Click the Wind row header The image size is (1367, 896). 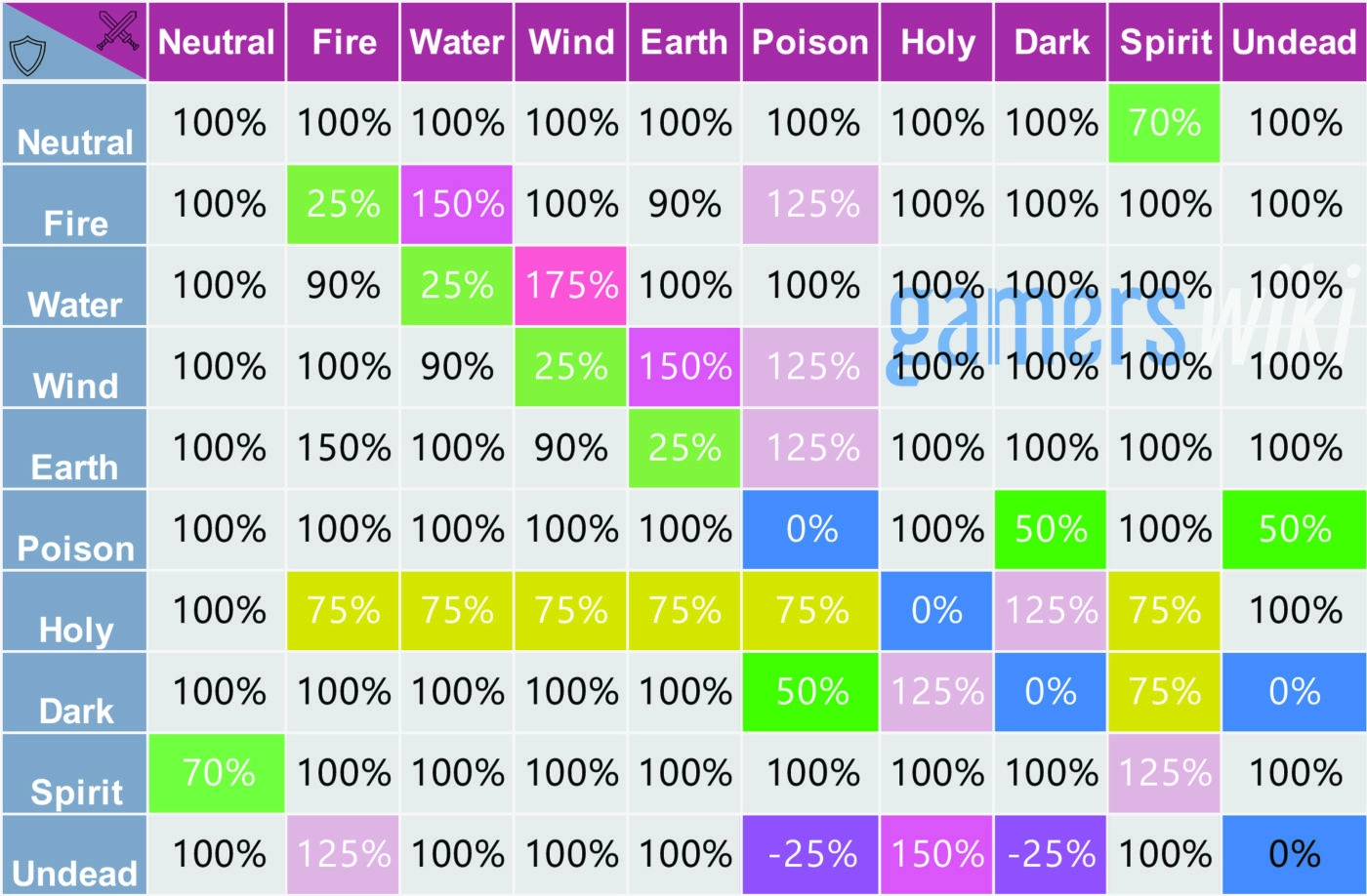74,367
